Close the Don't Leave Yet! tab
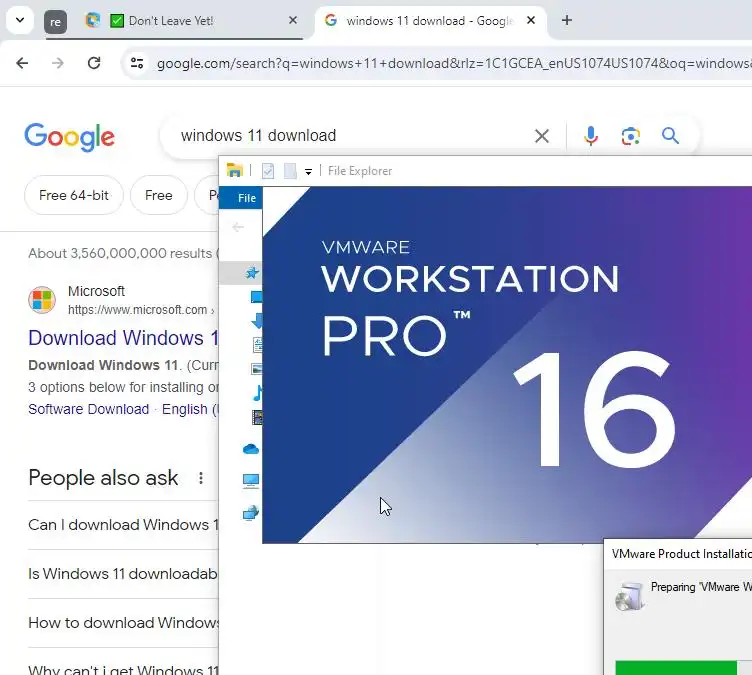 point(293,20)
